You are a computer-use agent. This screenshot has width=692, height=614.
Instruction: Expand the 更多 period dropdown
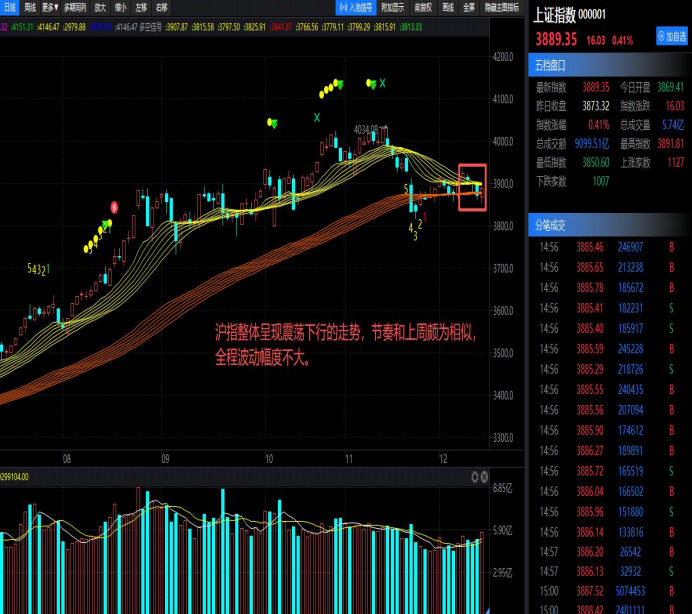pos(50,8)
